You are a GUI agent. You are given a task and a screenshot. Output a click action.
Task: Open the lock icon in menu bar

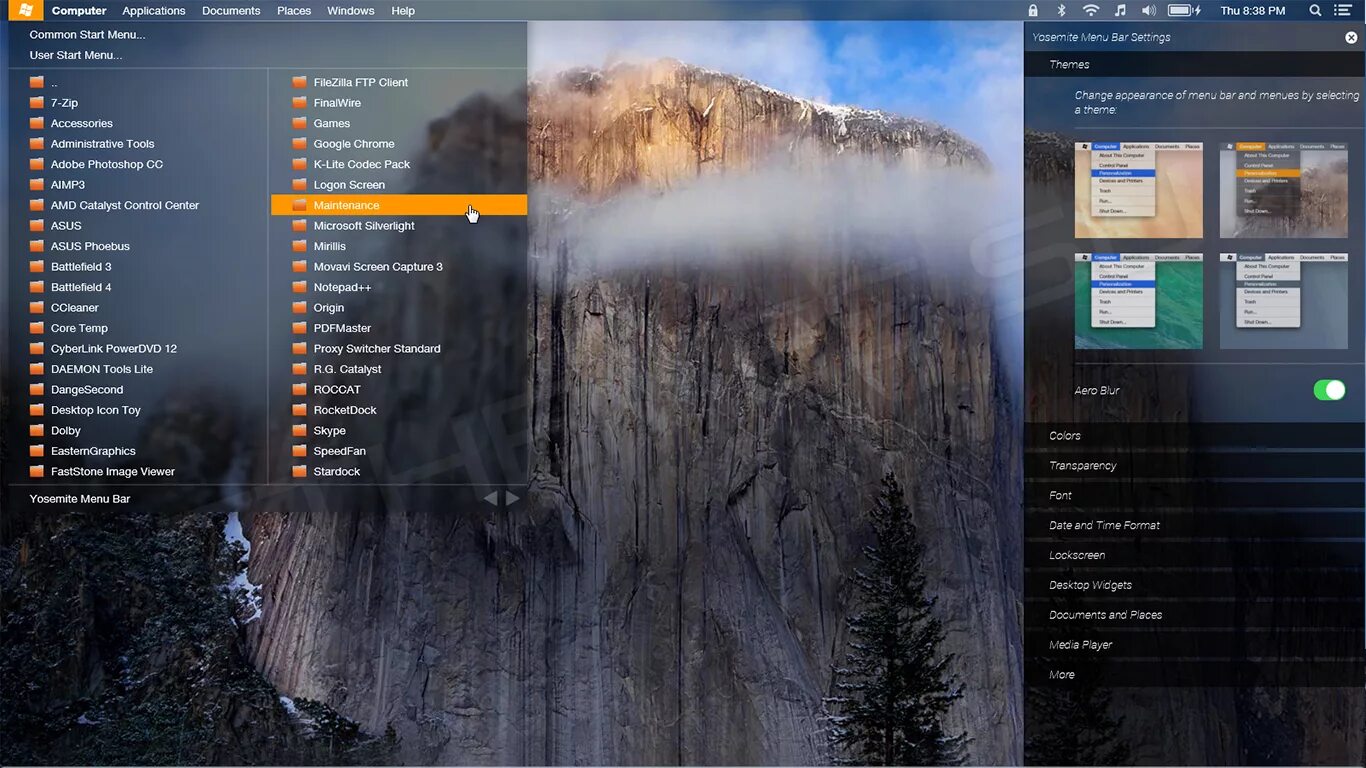pyautogui.click(x=1033, y=10)
